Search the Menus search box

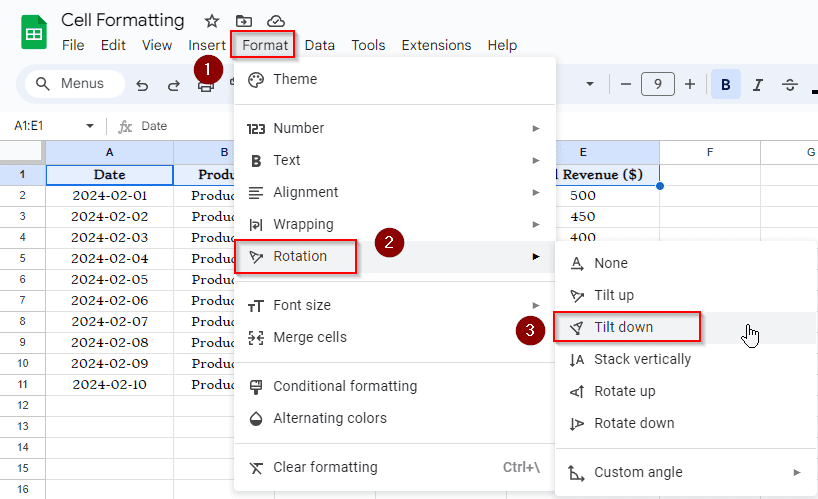click(x=75, y=84)
